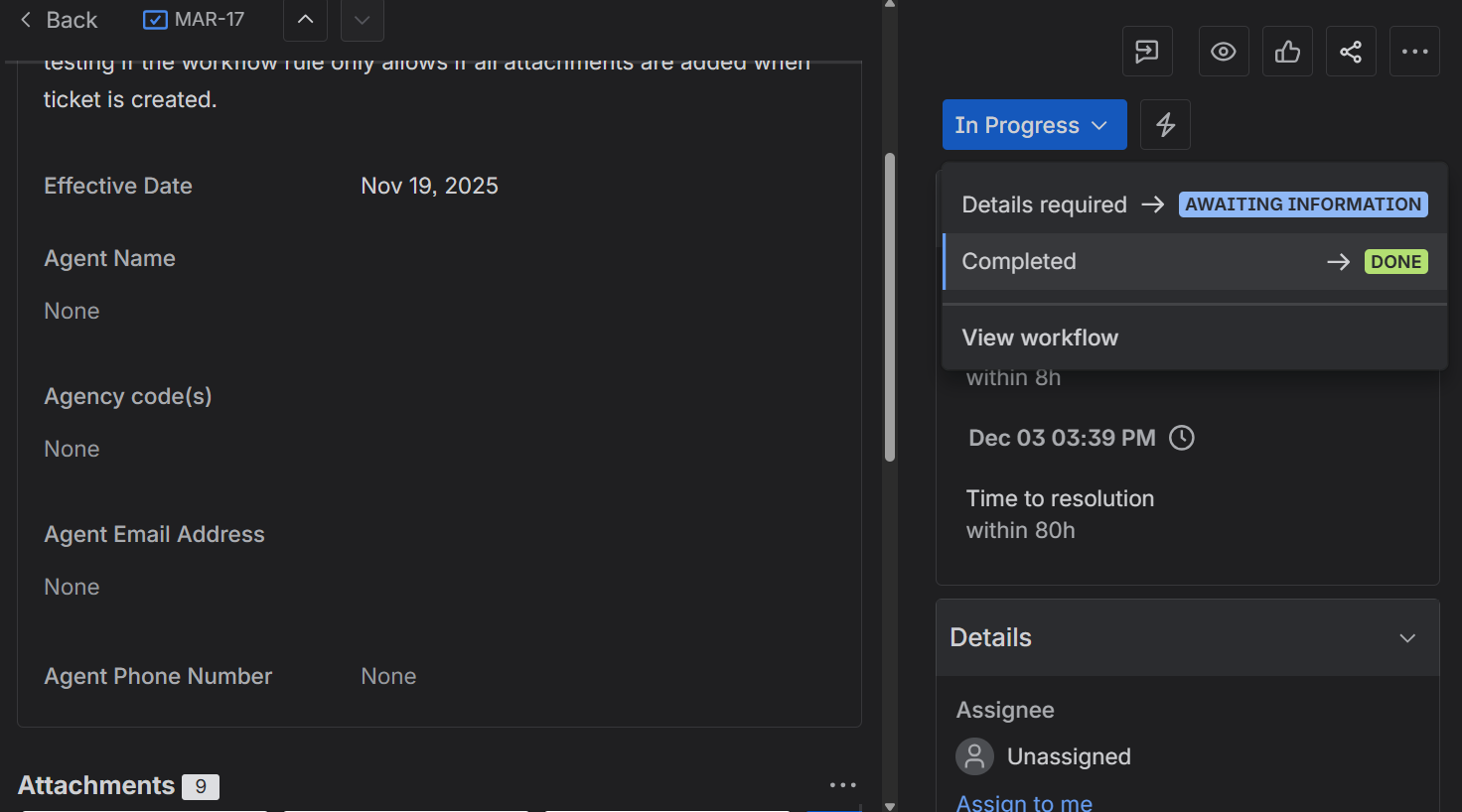The width and height of the screenshot is (1462, 812).
Task: Toggle watch with the eye icon
Action: [1224, 52]
